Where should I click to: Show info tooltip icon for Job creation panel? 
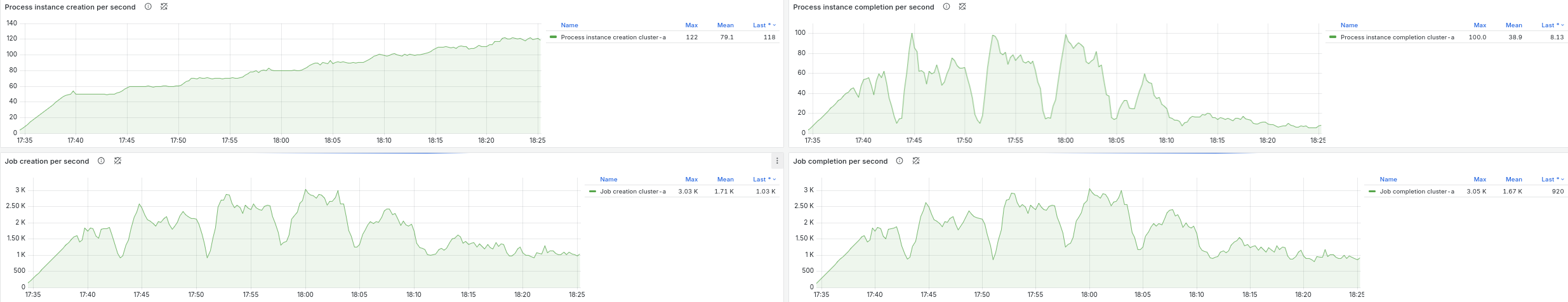point(101,161)
